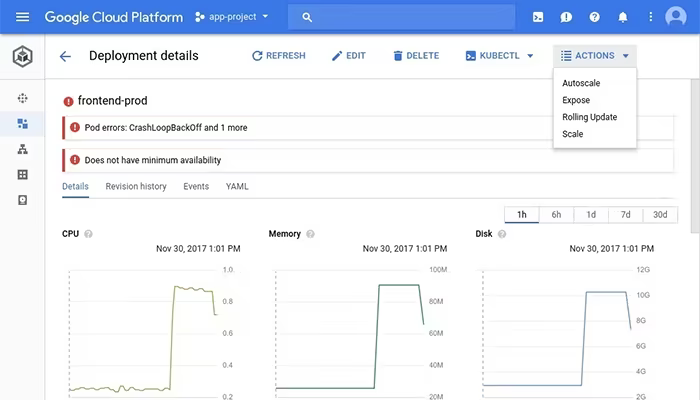This screenshot has width=700, height=400.
Task: Choose Autoscale from Actions menu
Action: (581, 83)
